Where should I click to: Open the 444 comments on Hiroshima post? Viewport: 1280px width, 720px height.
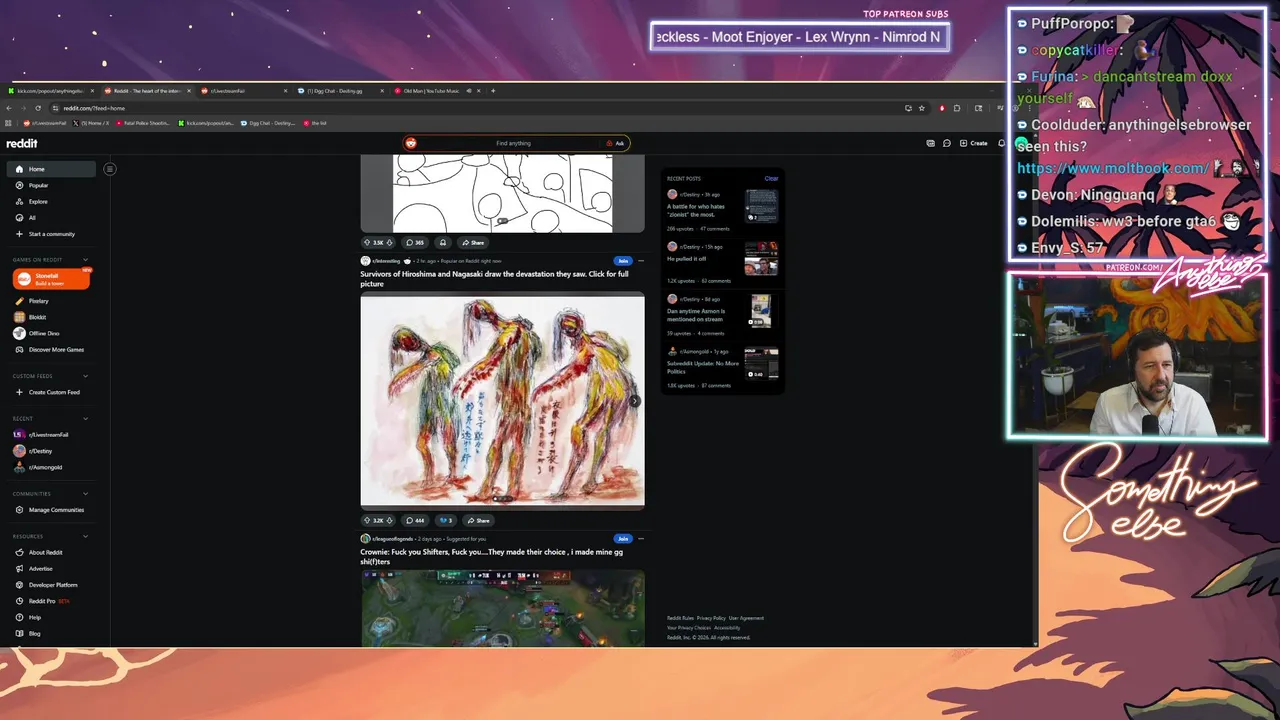pos(415,520)
